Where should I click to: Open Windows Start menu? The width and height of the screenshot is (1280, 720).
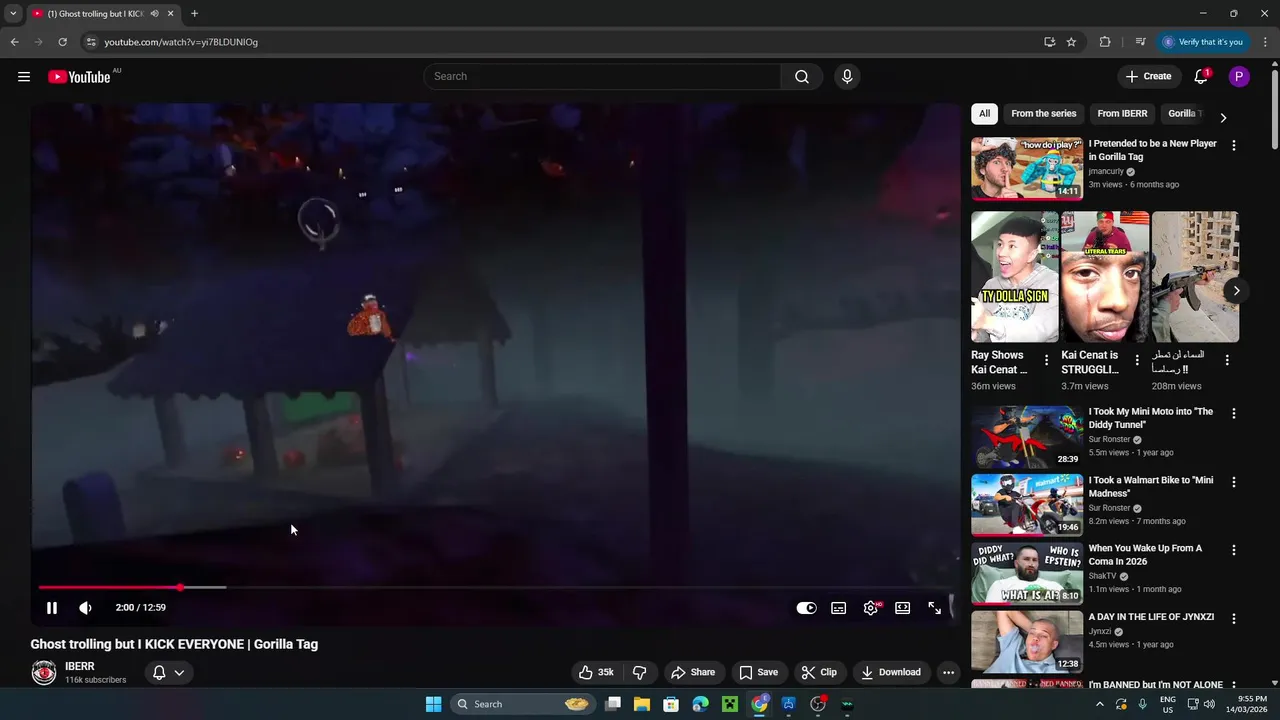(434, 704)
